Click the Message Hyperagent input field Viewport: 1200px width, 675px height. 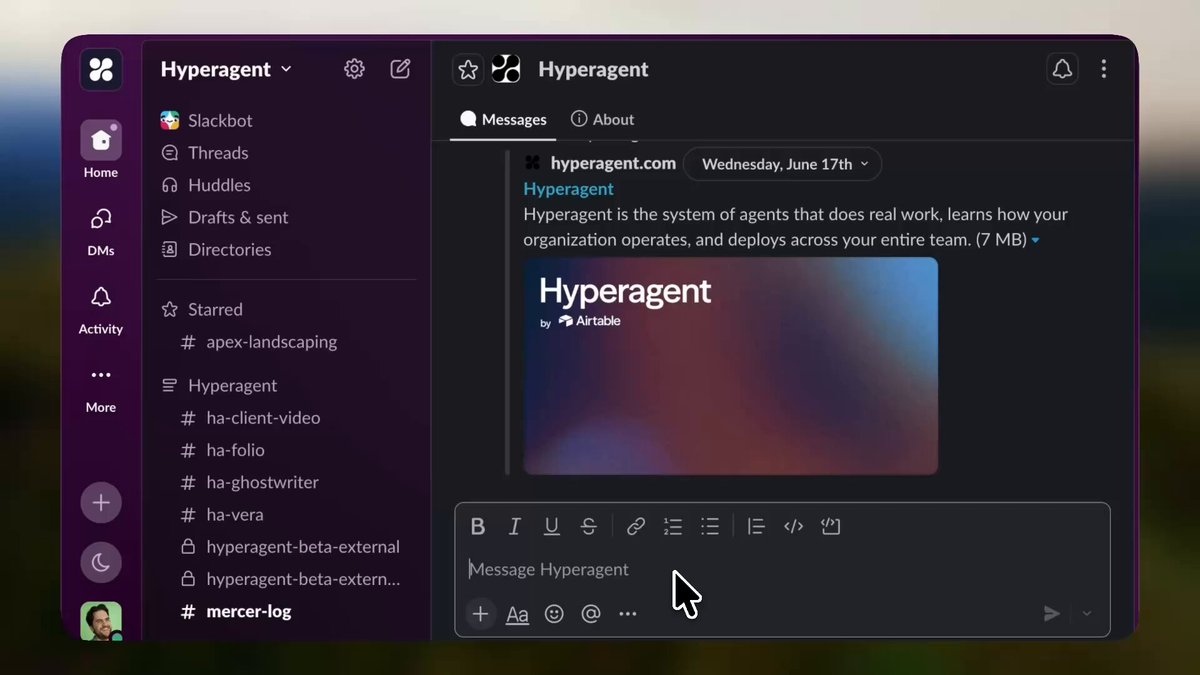tap(782, 569)
